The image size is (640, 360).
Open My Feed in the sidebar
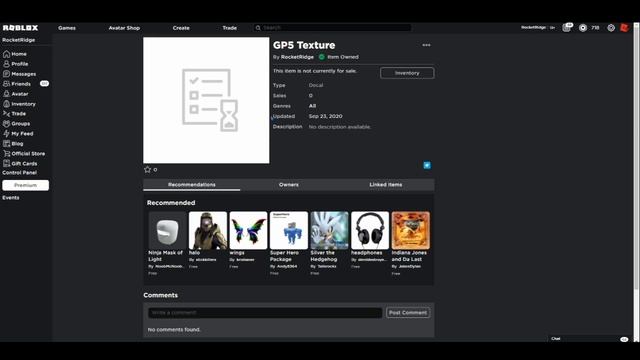tap(18, 133)
